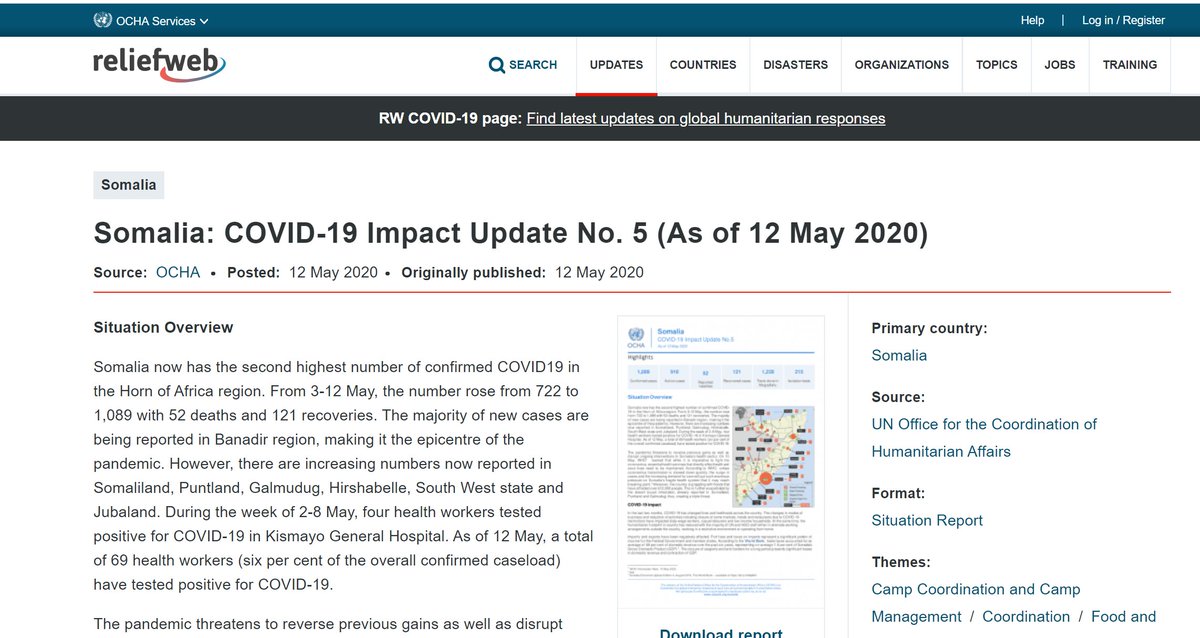Click the Situation Overview heading
Screen dimensions: 1200x638
pos(163,327)
